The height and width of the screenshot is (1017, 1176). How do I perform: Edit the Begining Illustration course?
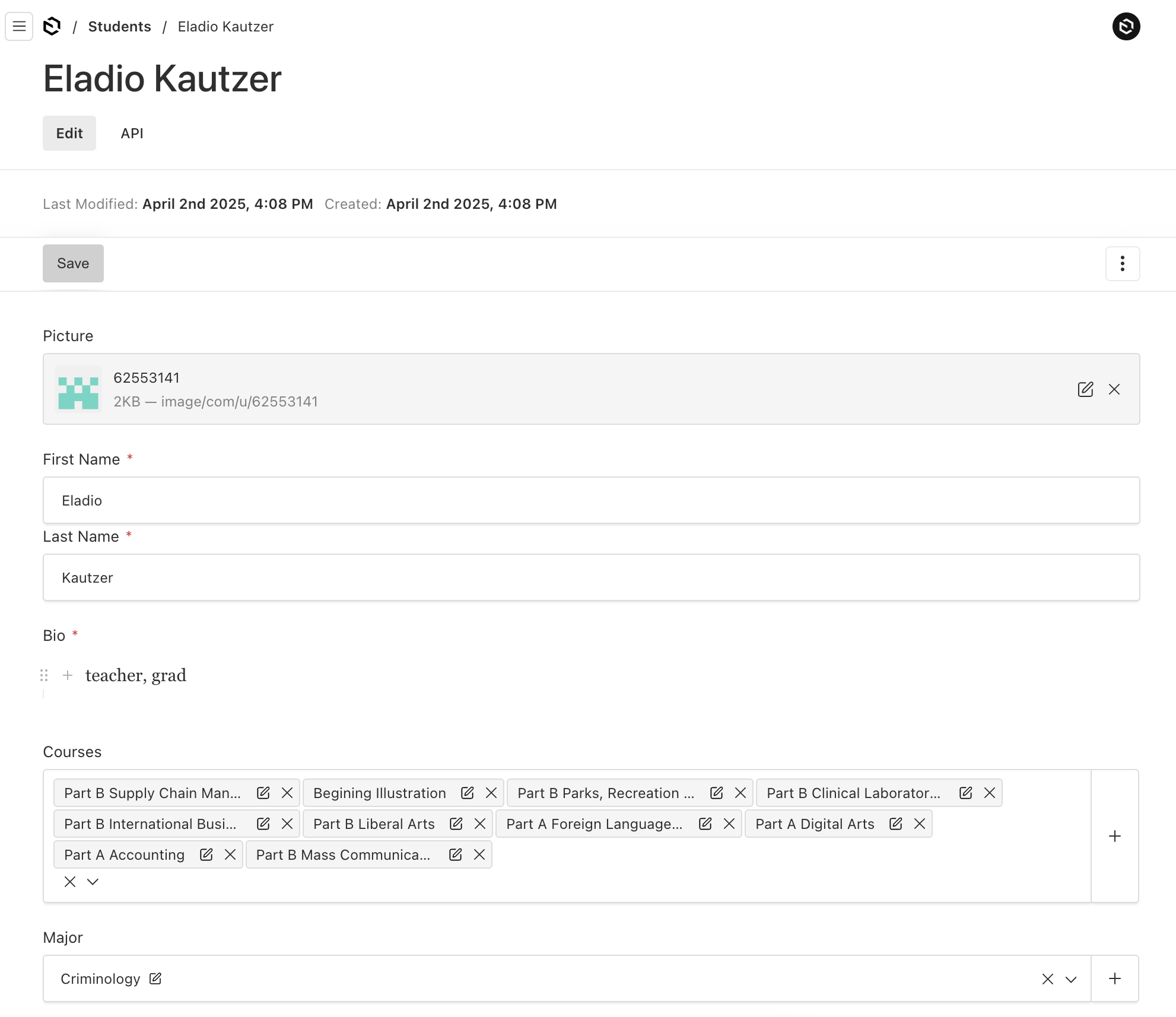468,793
